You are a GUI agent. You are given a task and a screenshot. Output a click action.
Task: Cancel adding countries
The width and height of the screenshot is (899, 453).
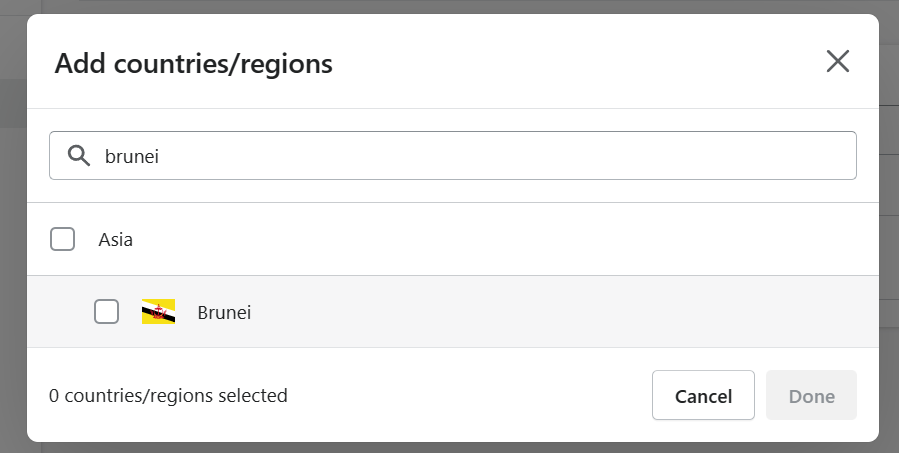click(x=703, y=395)
